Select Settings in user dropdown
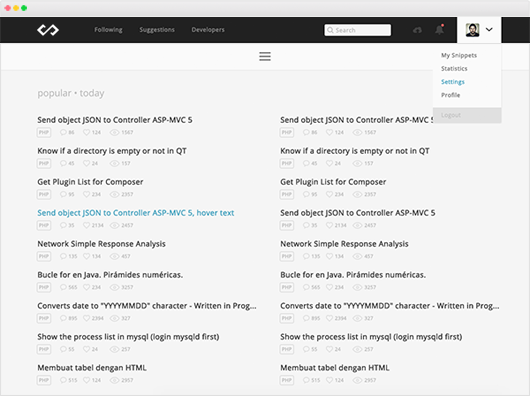 tap(453, 82)
